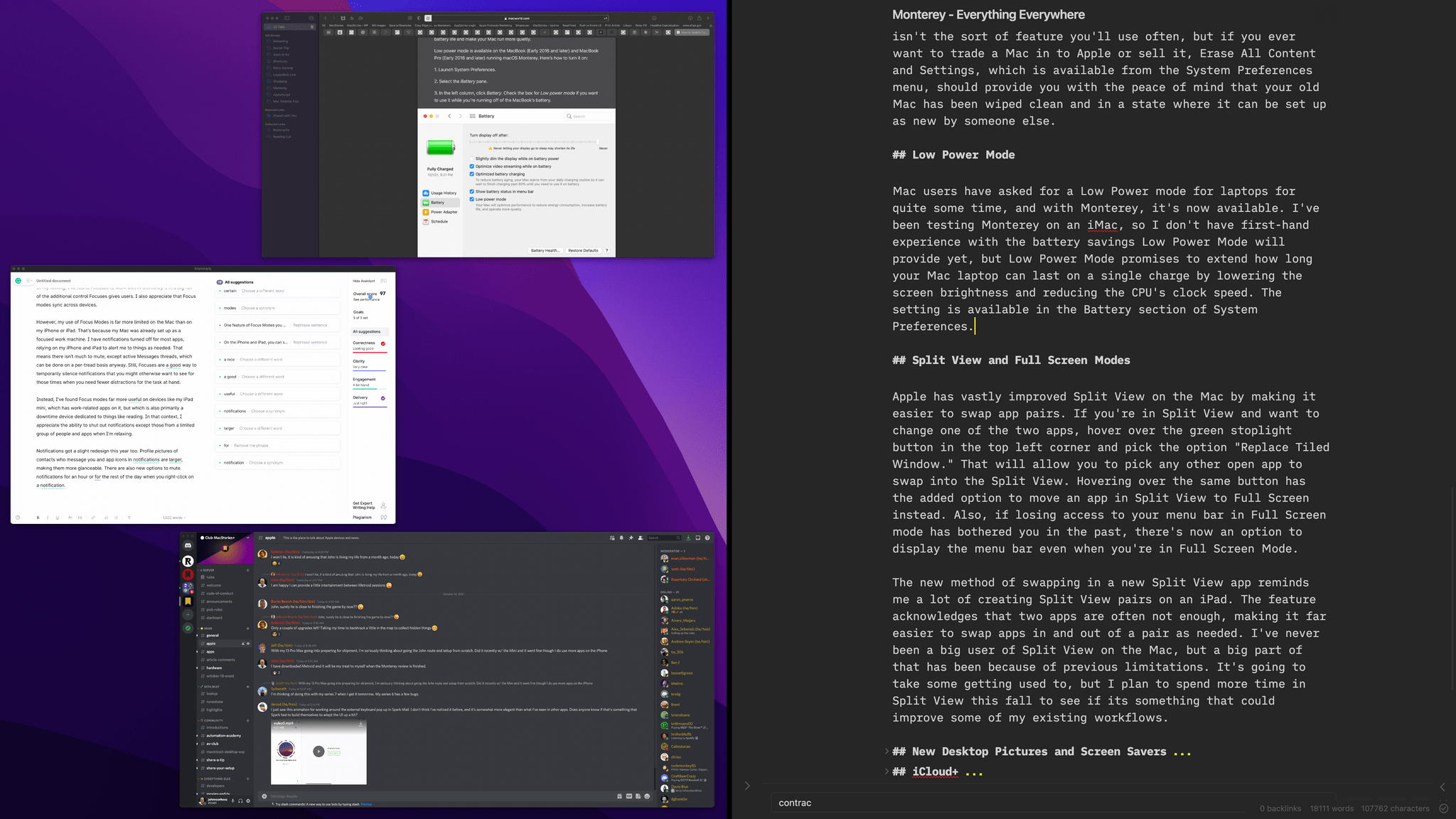Uncheck Show battery status in menu bar
Viewport: 1456px width, 819px height.
471,191
